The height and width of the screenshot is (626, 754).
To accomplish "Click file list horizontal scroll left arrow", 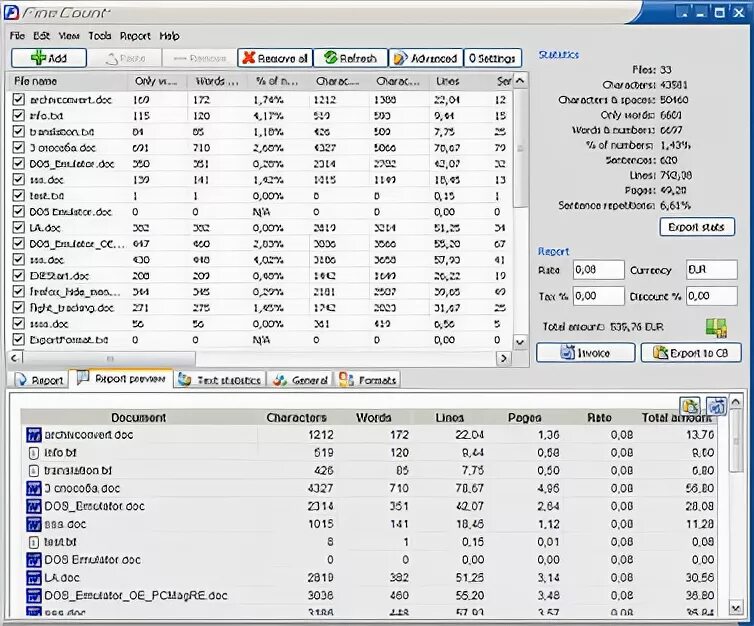I will 14,358.
